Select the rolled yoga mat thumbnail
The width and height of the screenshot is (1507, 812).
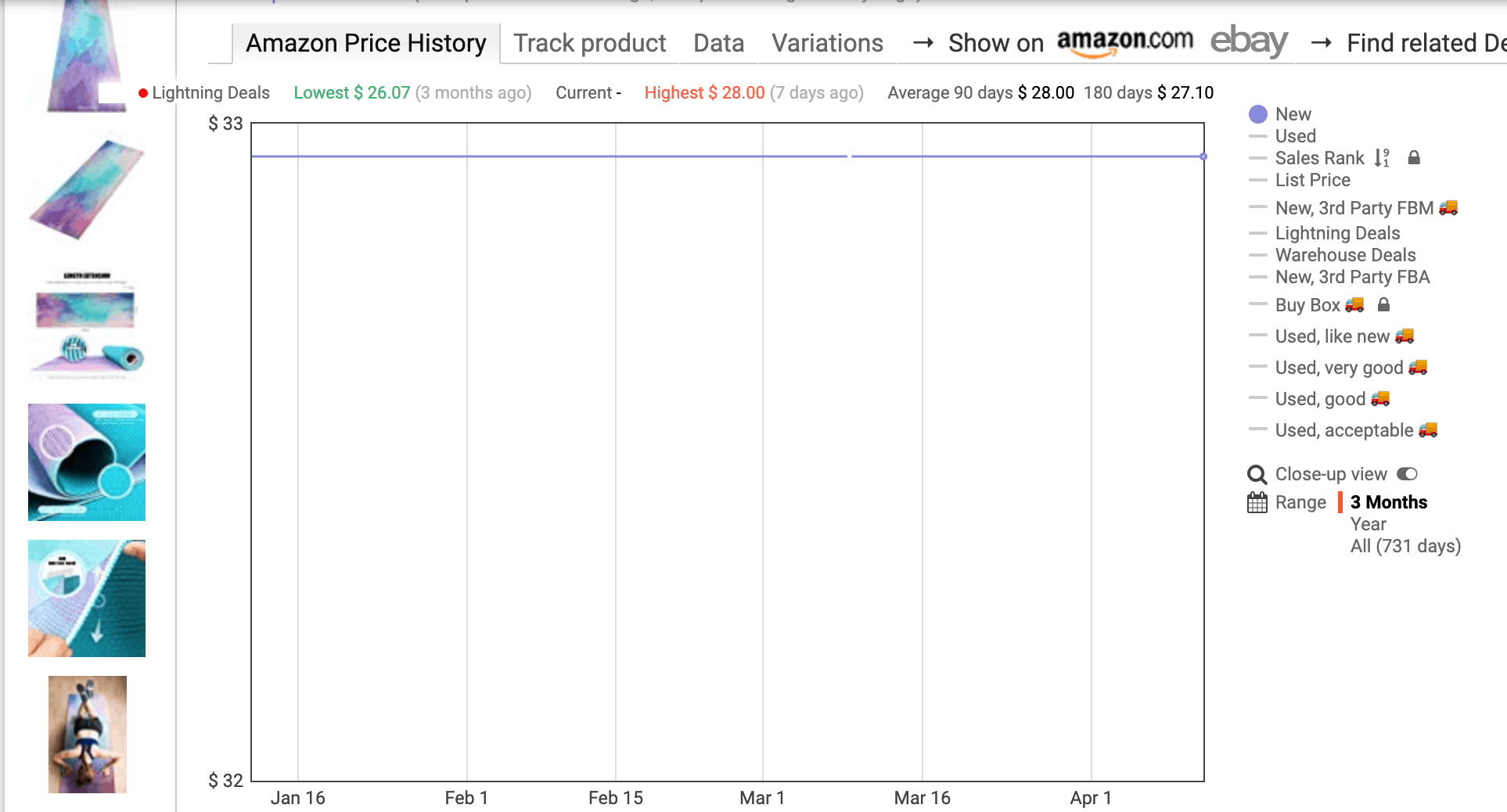click(87, 462)
